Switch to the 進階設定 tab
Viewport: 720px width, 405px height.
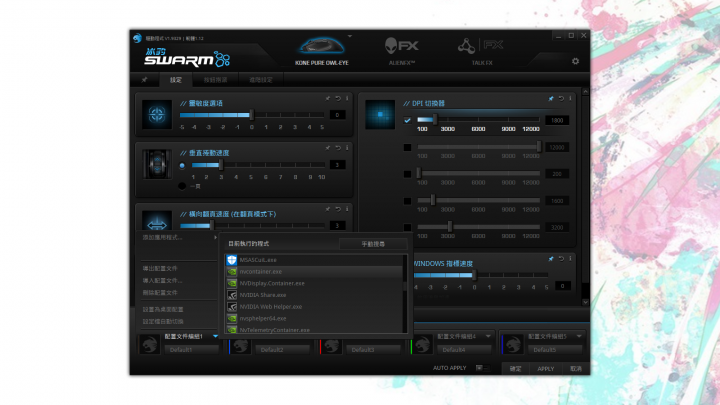click(x=261, y=80)
